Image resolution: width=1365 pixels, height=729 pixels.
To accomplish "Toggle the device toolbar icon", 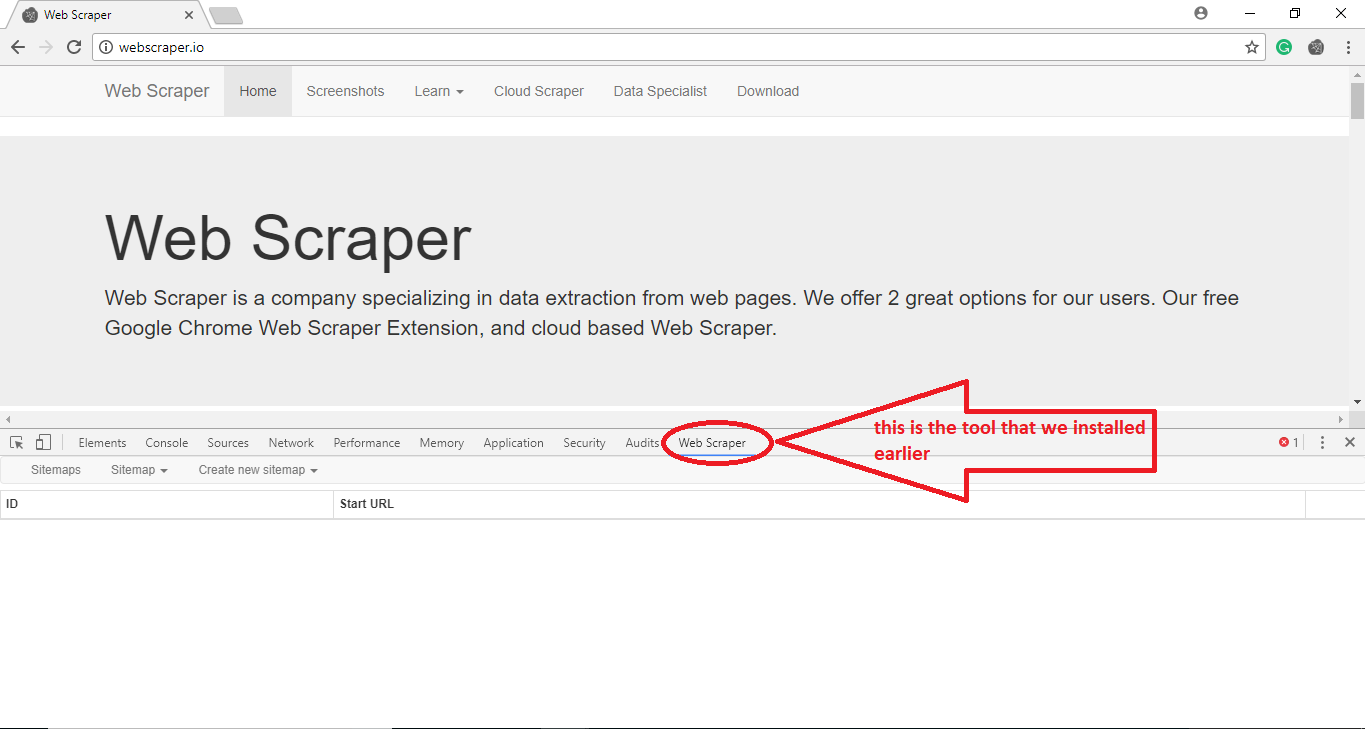I will click(42, 441).
